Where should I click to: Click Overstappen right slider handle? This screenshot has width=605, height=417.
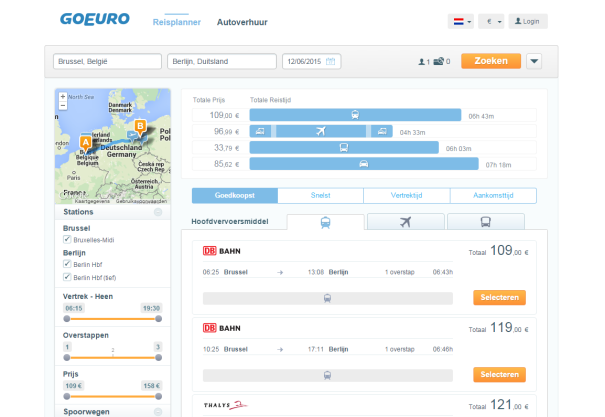(158, 358)
